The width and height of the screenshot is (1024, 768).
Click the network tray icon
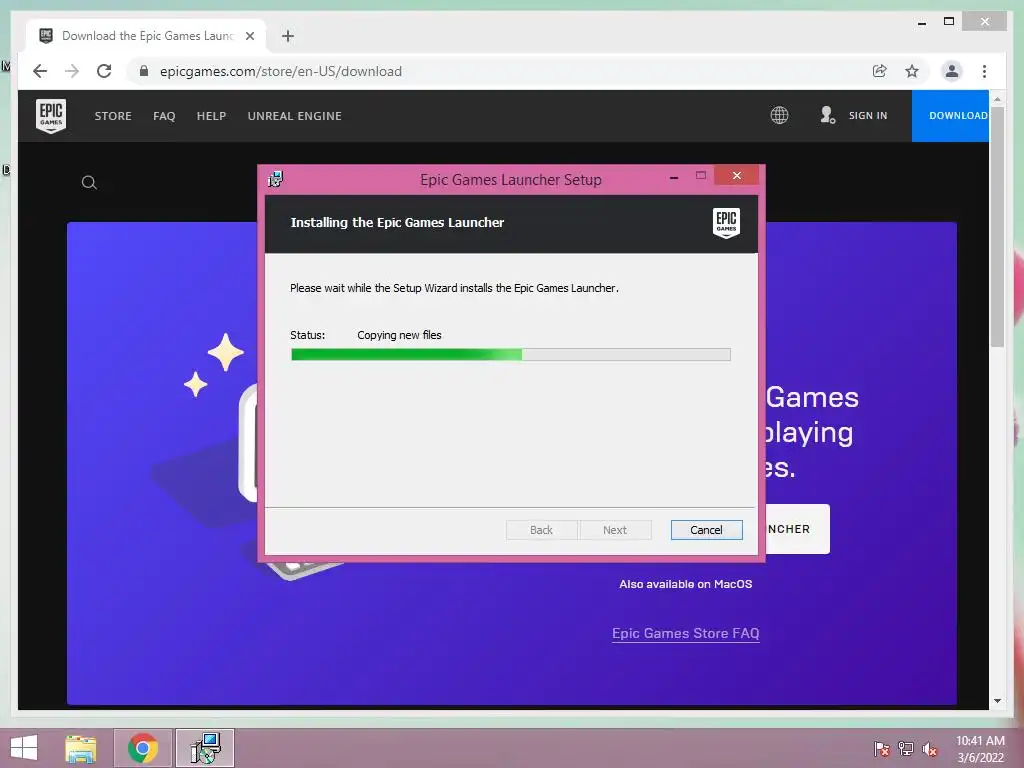tap(906, 749)
